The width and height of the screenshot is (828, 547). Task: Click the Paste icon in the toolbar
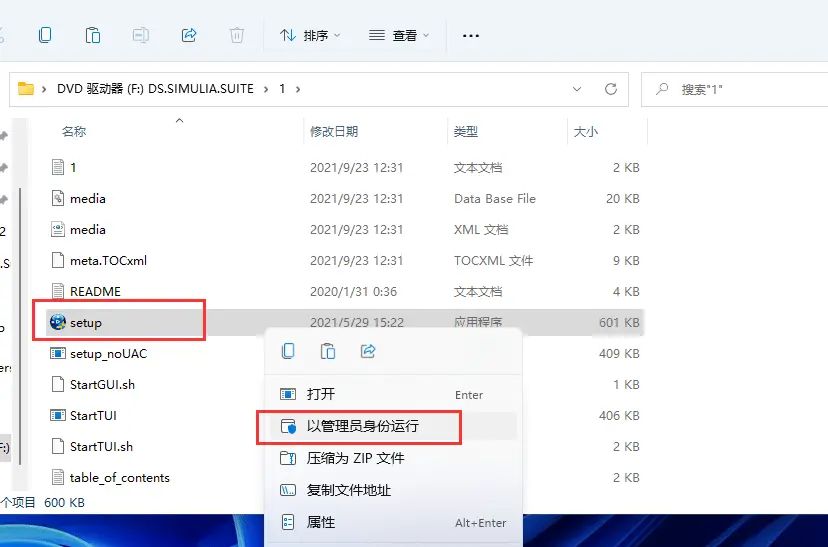pyautogui.click(x=93, y=35)
